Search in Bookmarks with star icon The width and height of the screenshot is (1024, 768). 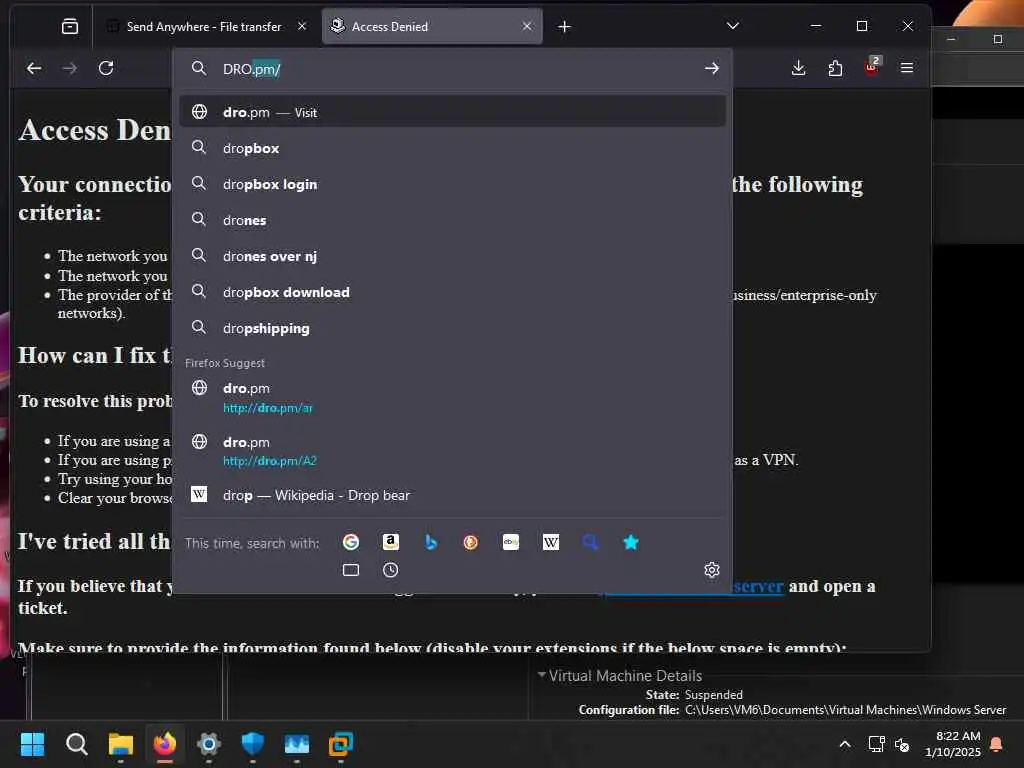point(631,542)
